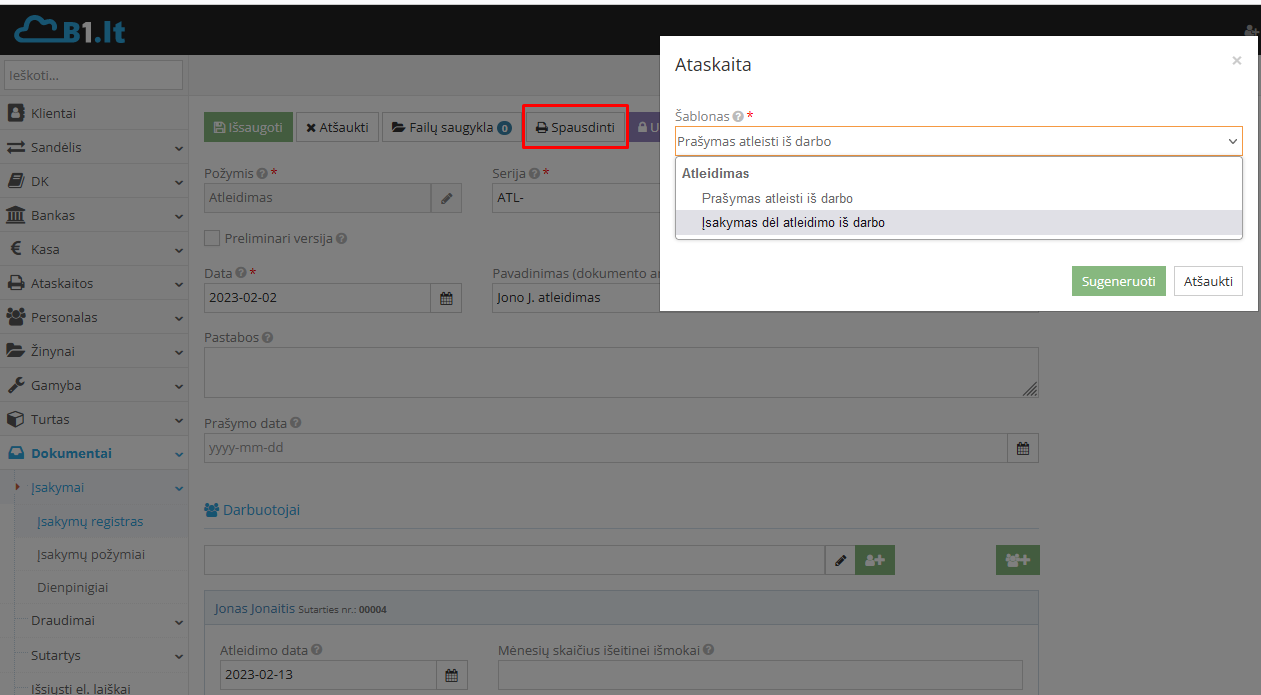Click calendar icon beside Atleidimo data

click(x=451, y=675)
